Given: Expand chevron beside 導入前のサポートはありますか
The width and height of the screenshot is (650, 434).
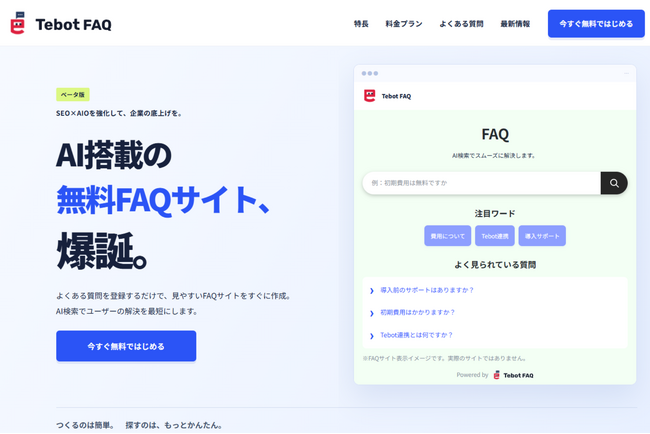Looking at the screenshot, I should (372, 291).
